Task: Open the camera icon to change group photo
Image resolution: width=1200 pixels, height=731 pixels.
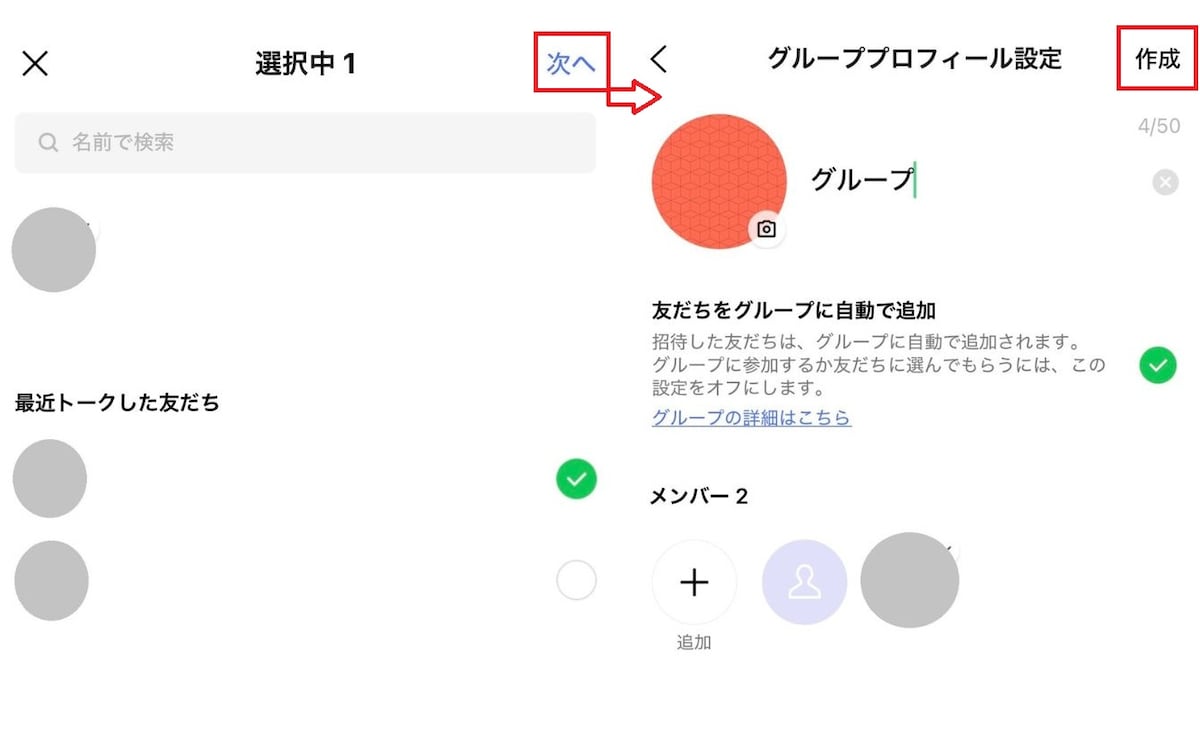Action: pos(765,229)
